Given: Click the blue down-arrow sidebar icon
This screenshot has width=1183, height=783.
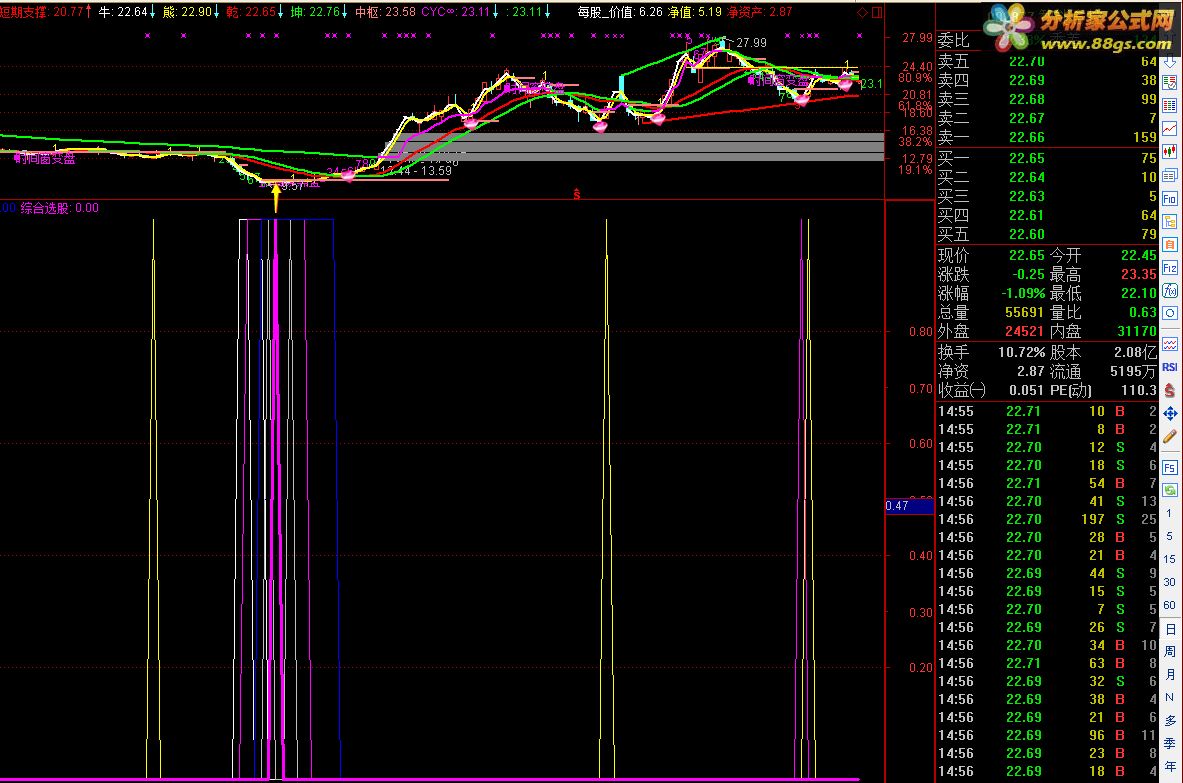Looking at the screenshot, I should (1169, 63).
